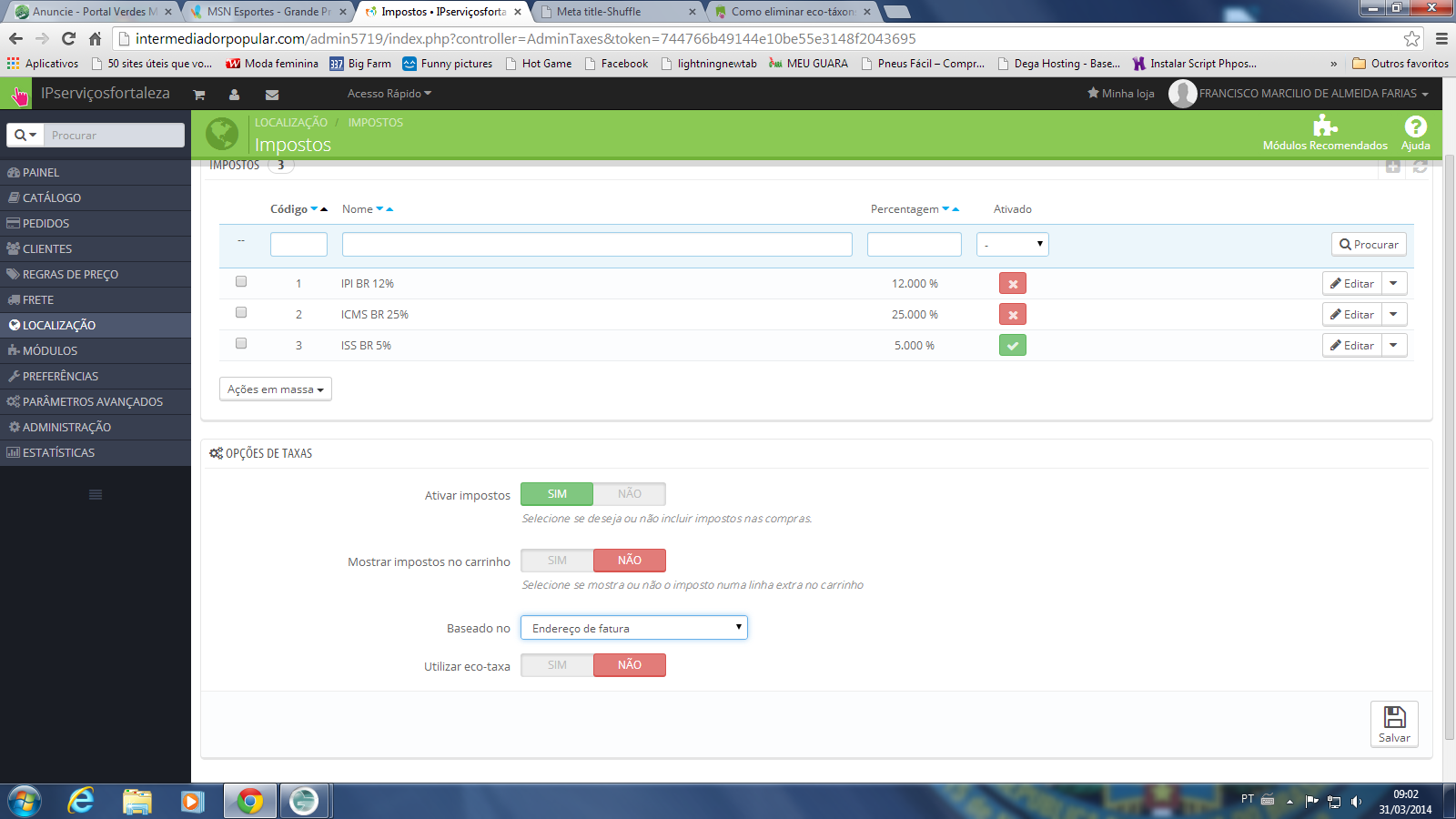Open the Chrome menu icon
Image resolution: width=1456 pixels, height=819 pixels.
pos(1441,38)
